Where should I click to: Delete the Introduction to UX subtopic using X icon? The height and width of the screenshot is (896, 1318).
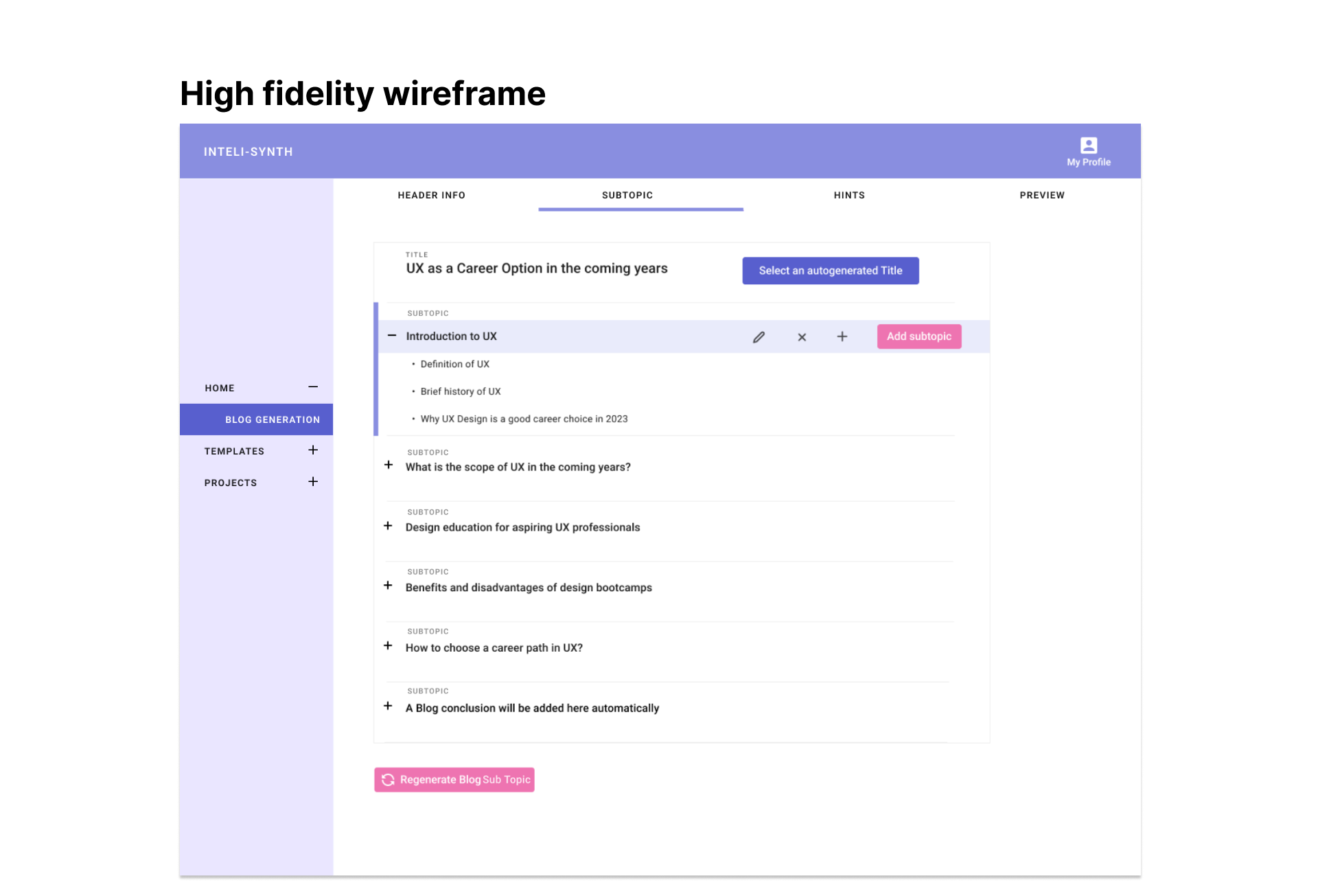click(801, 337)
